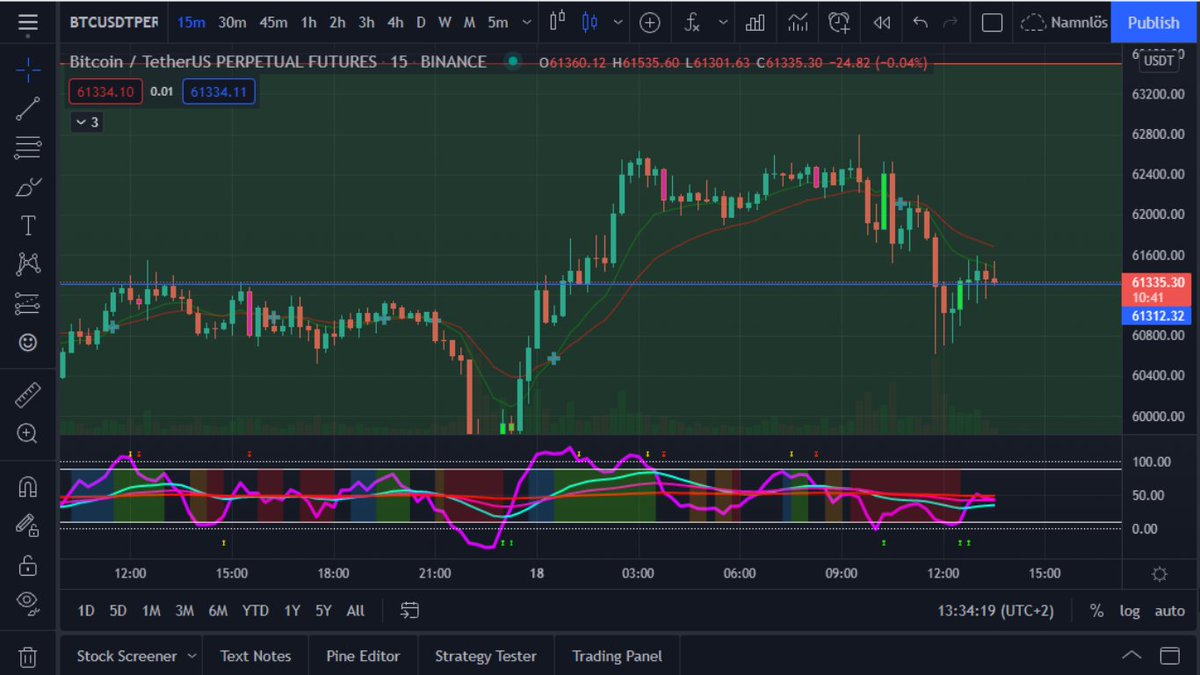Screen dimensions: 1200x675
Task: Create an alert with the clock icon
Action: tap(839, 22)
